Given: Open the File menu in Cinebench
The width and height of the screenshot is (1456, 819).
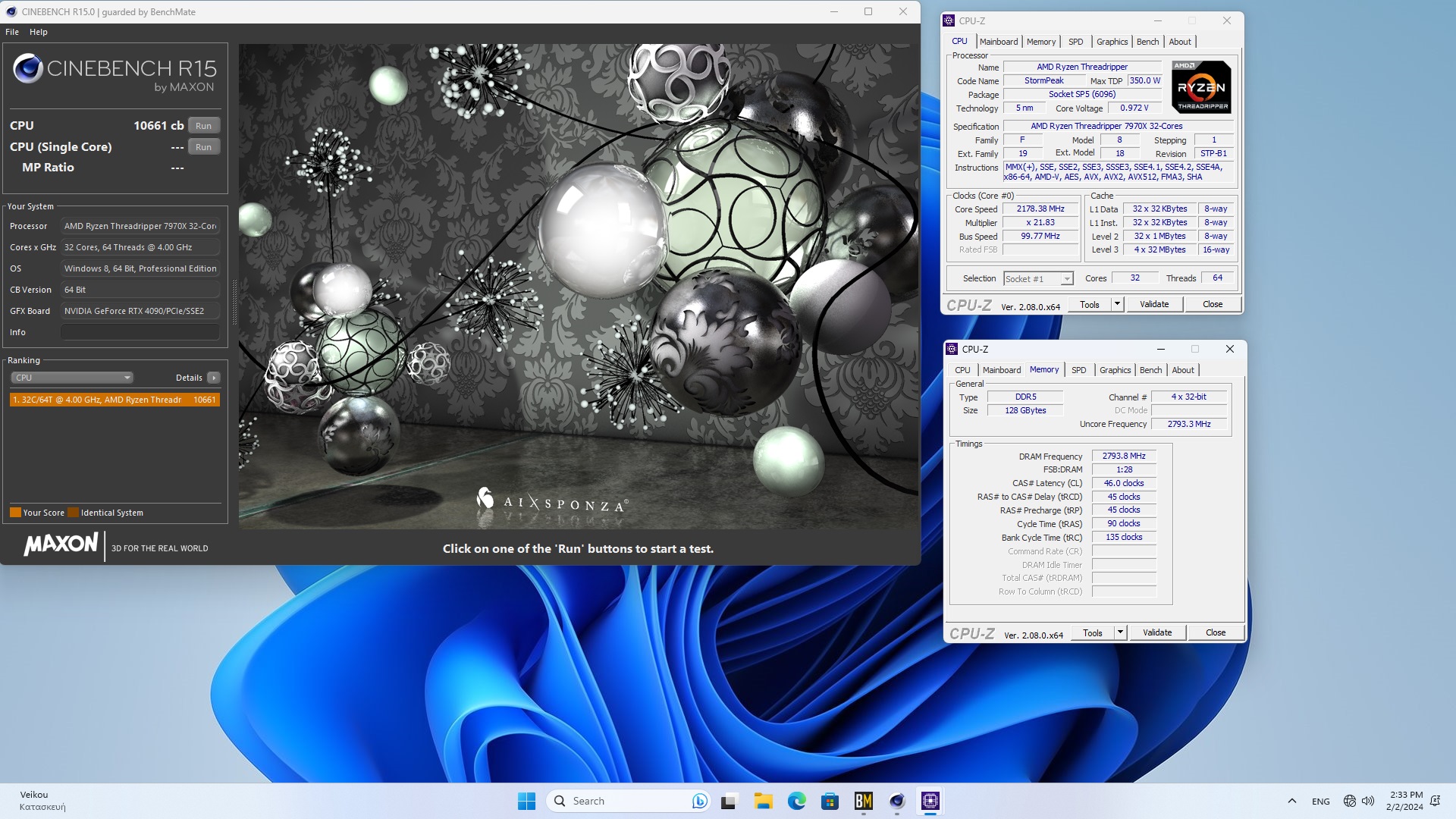Looking at the screenshot, I should coord(12,32).
